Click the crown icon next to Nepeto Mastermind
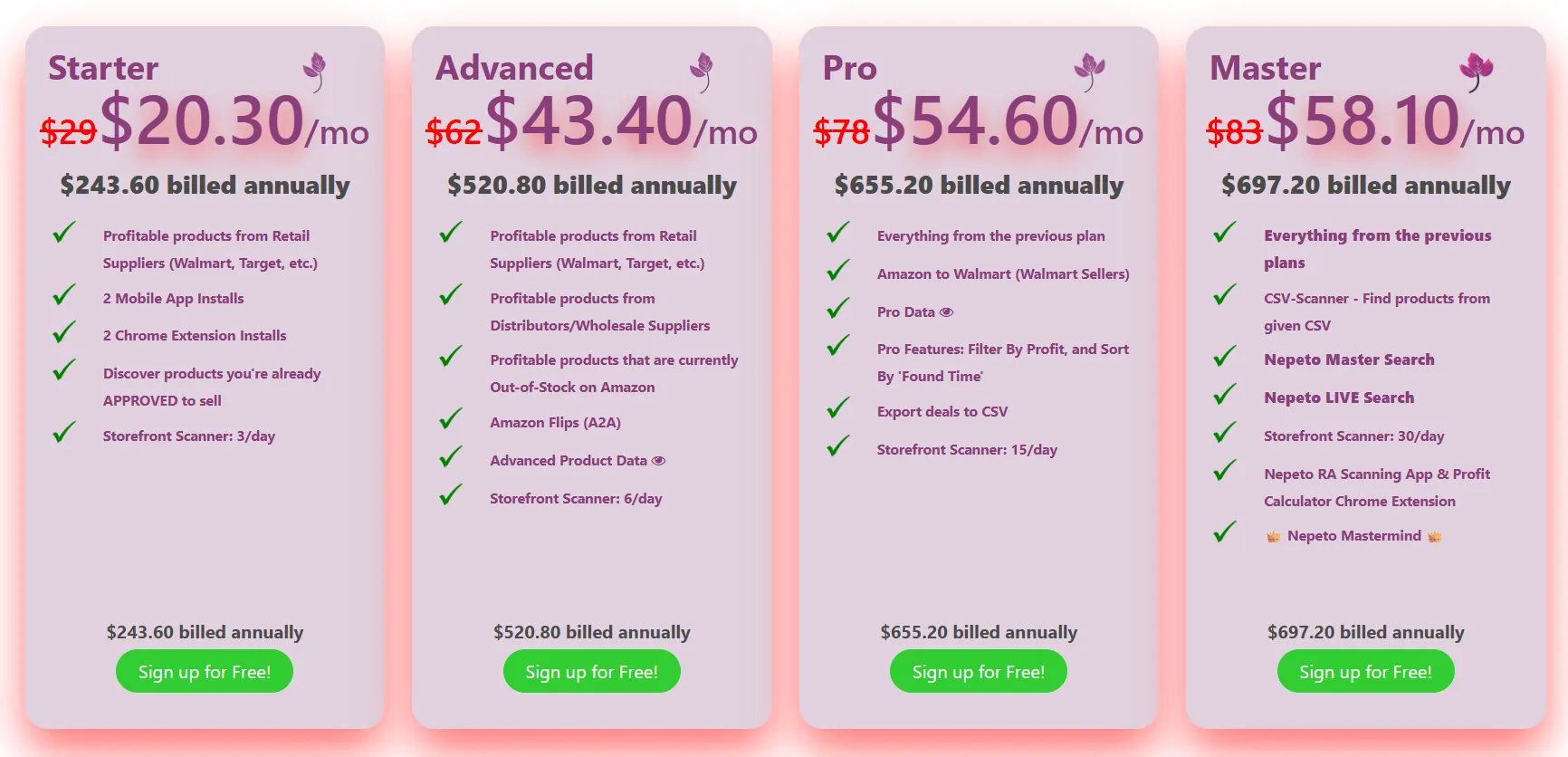1568x757 pixels. coord(1276,535)
